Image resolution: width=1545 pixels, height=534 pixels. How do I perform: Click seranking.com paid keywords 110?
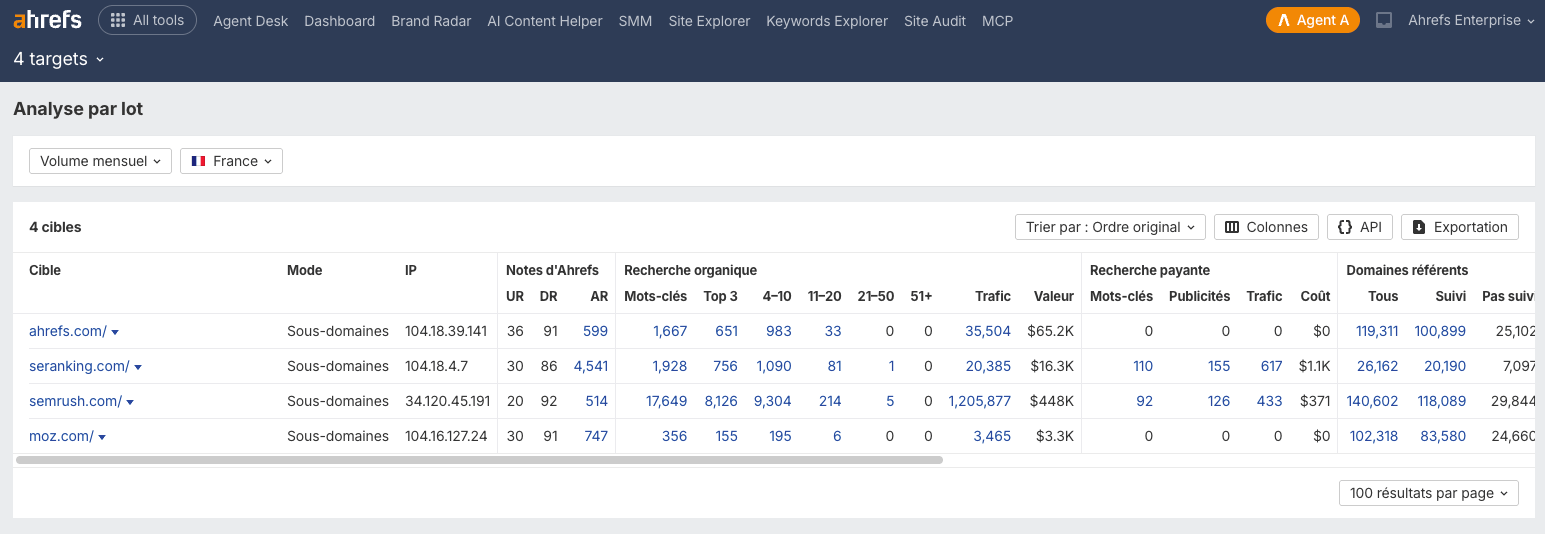click(x=1143, y=366)
